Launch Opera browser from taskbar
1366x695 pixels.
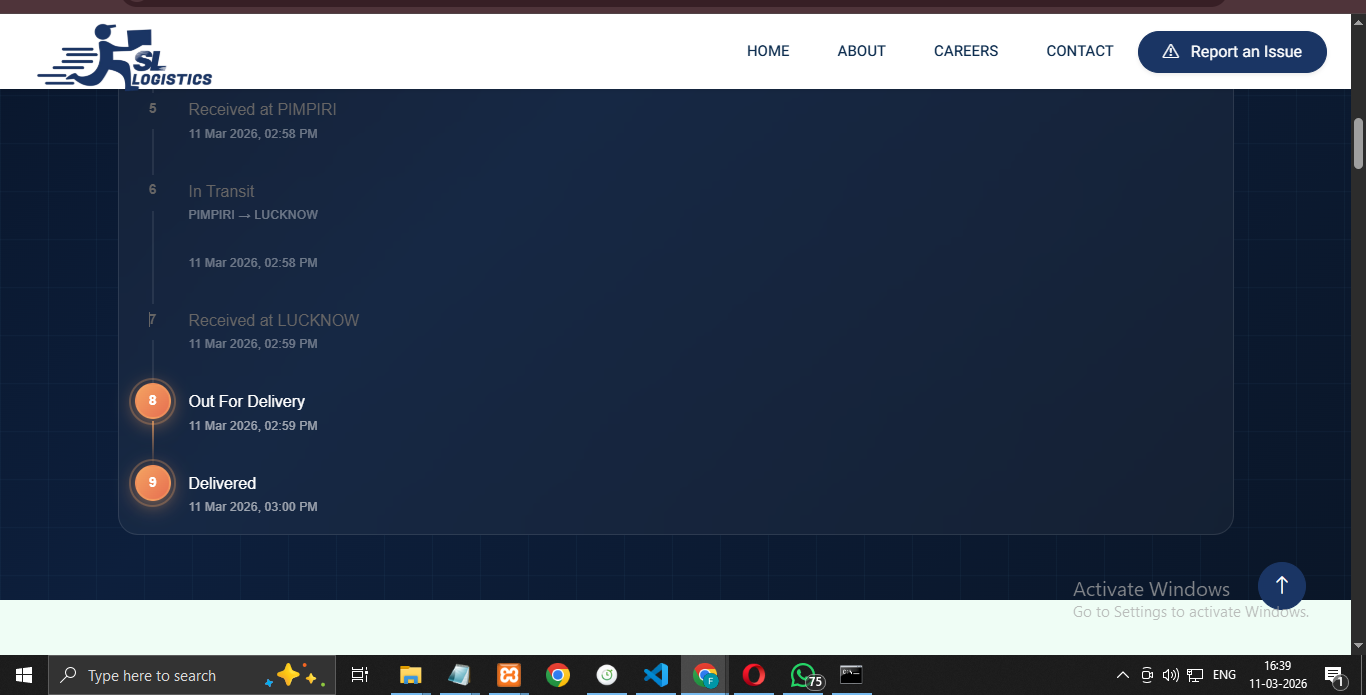(753, 675)
